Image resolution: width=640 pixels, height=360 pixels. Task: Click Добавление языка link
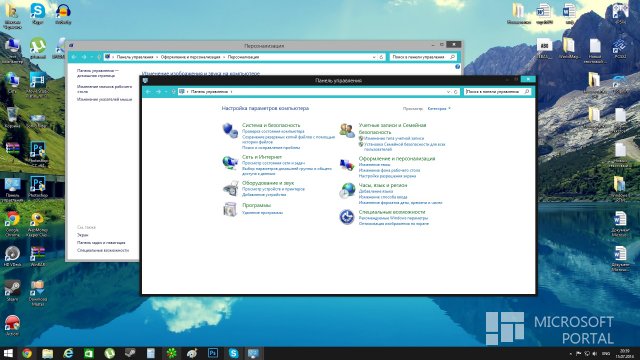pos(376,191)
